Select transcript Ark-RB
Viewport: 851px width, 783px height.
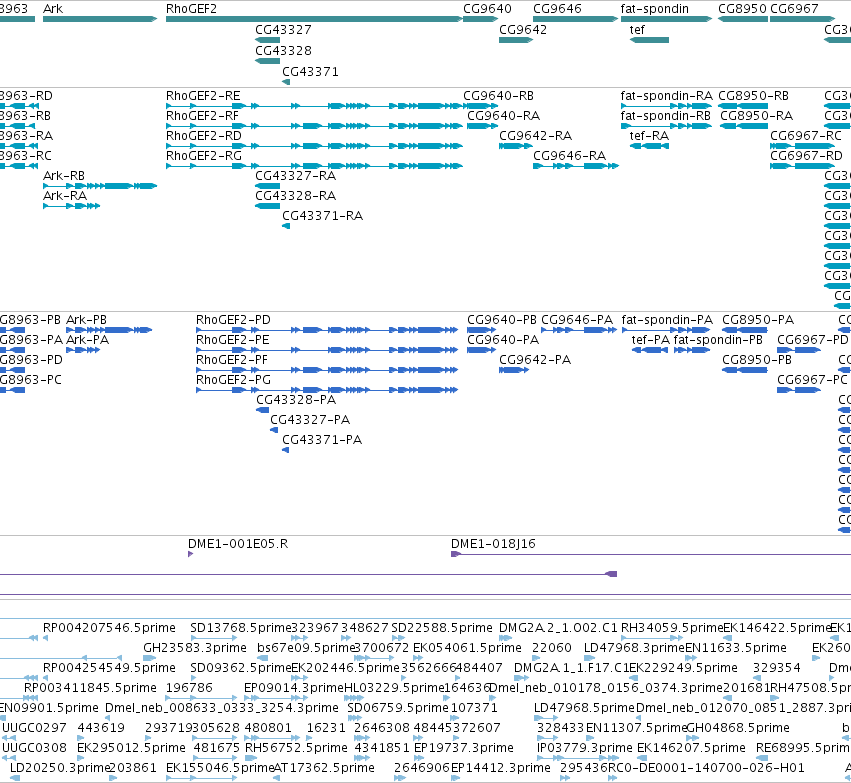coord(64,176)
